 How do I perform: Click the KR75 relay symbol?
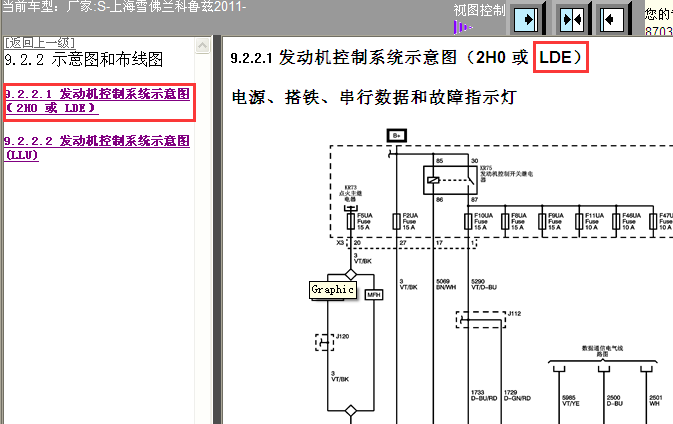tap(450, 180)
